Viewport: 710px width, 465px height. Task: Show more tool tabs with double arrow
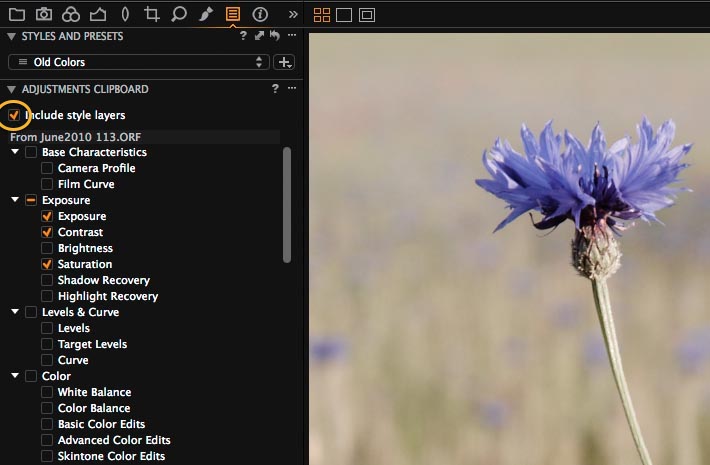tap(293, 14)
